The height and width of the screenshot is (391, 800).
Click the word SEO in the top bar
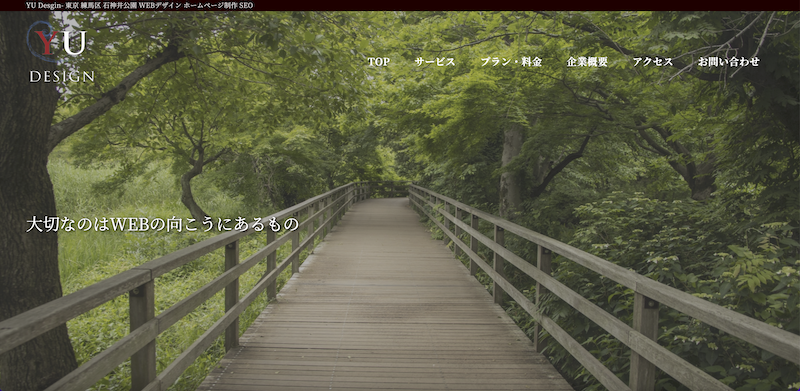click(x=246, y=5)
